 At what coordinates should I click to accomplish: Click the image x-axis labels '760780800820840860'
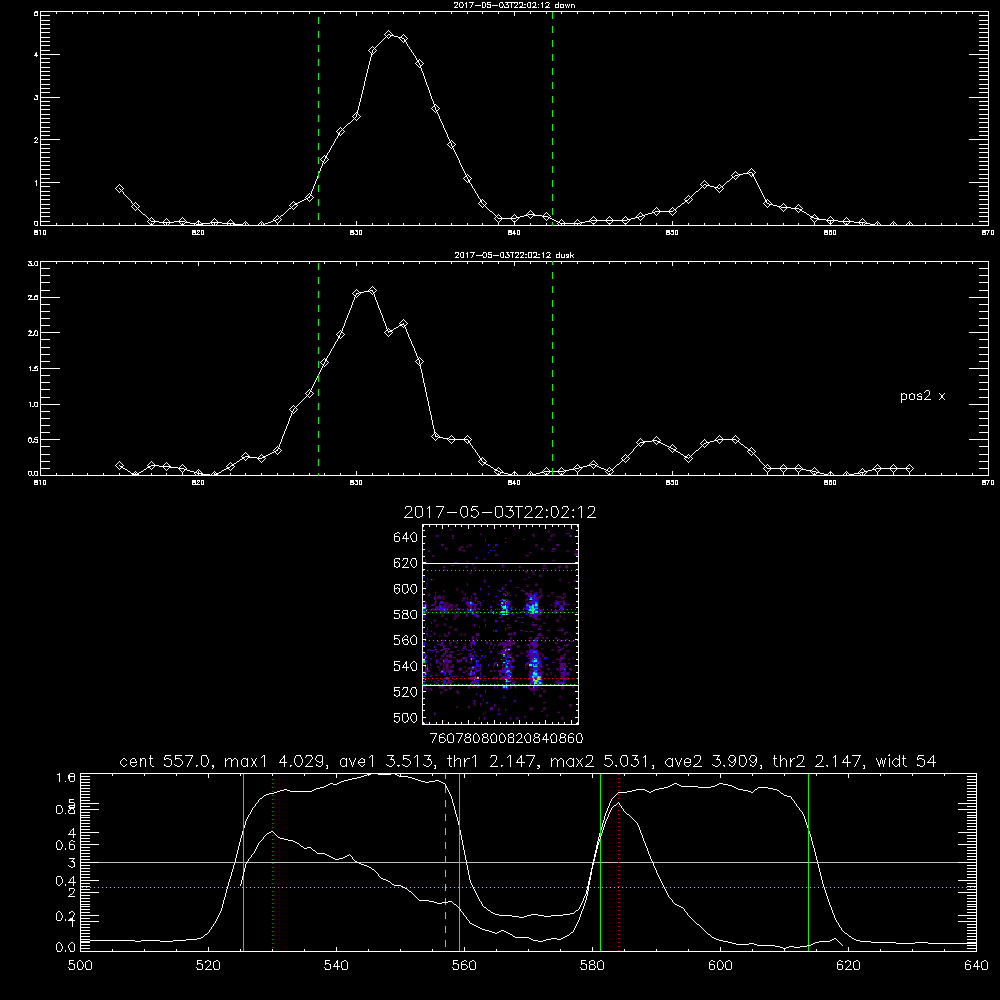(x=506, y=739)
